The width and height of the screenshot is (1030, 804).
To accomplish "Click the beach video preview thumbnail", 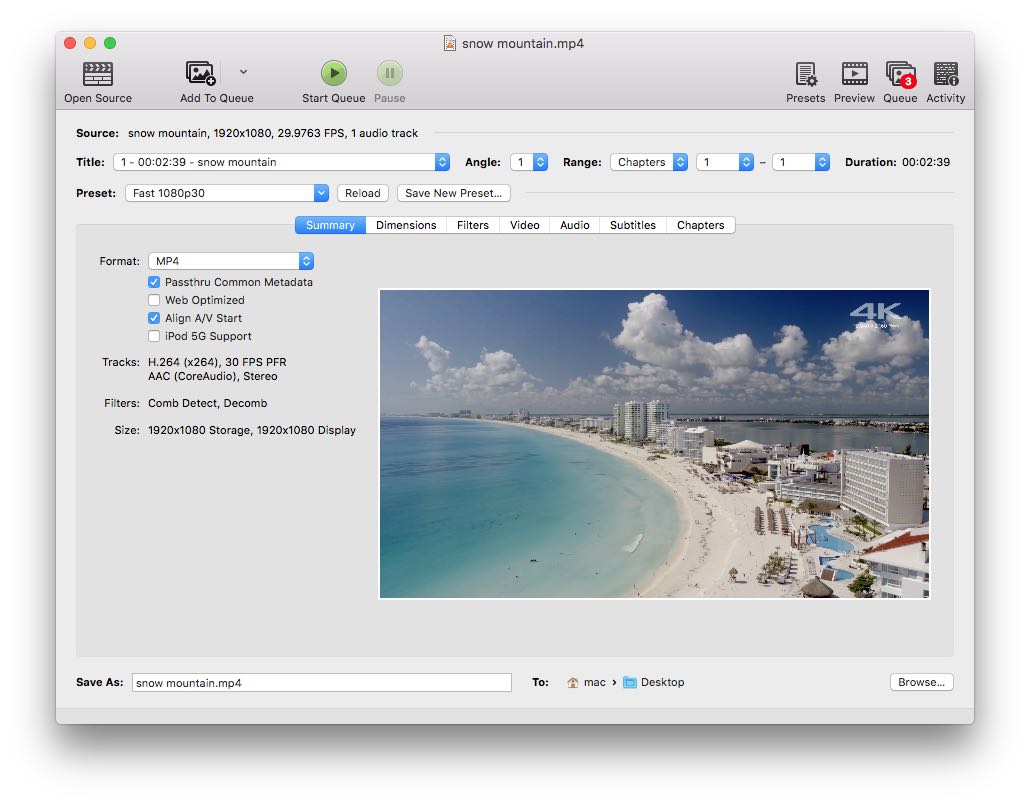I will coord(654,444).
